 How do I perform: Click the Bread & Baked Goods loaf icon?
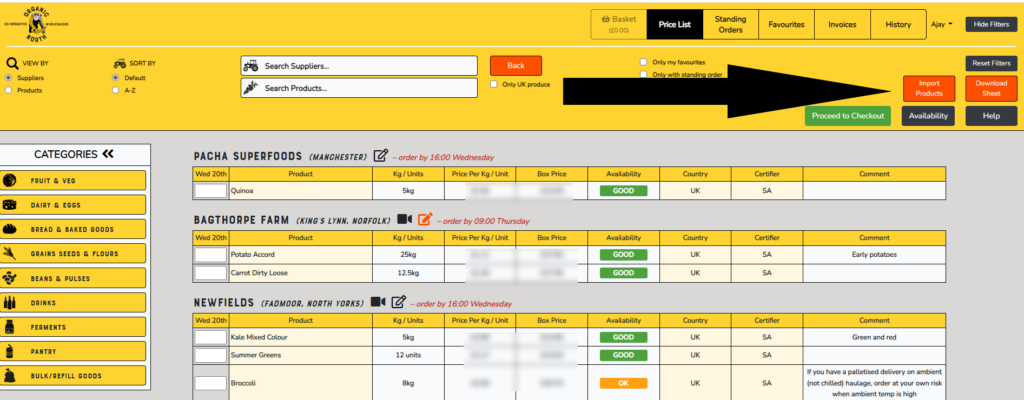pyautogui.click(x=10, y=229)
